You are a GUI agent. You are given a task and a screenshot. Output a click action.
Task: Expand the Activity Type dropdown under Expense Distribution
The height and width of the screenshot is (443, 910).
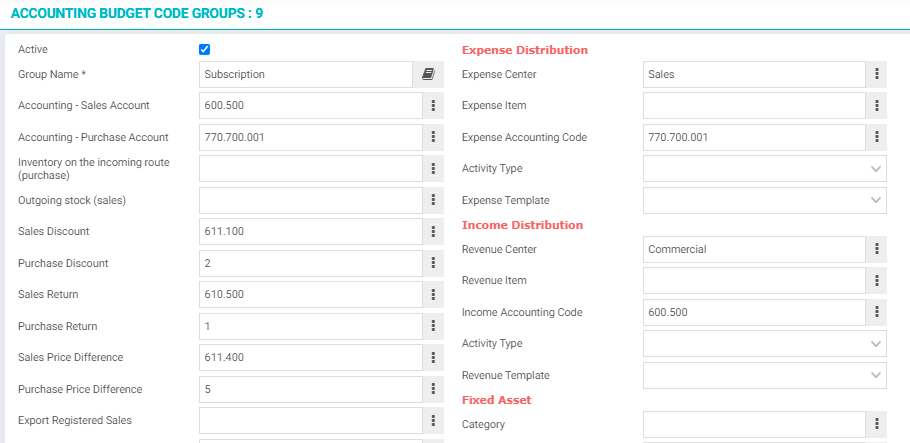tap(764, 168)
